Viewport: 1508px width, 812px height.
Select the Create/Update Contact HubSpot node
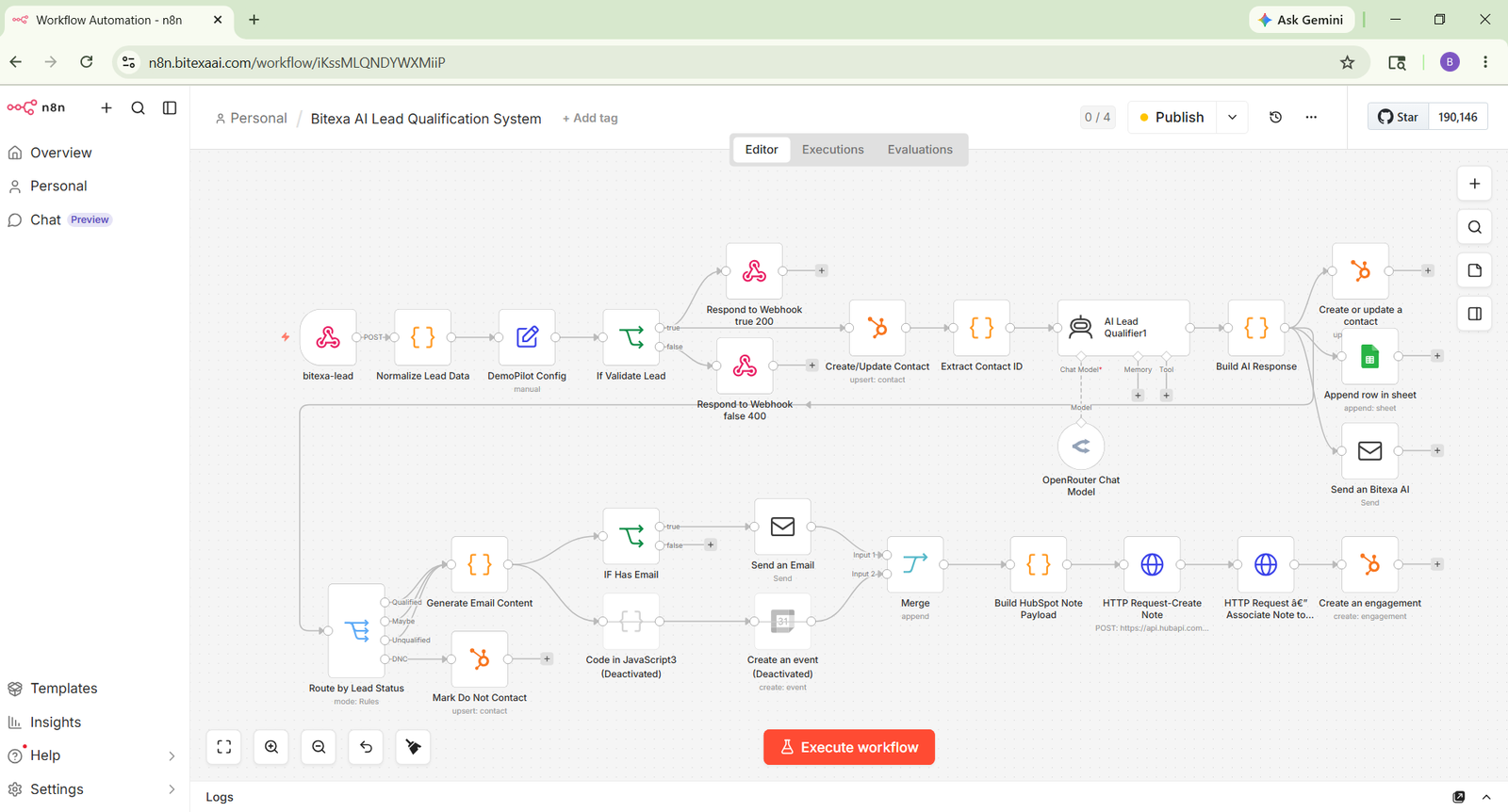(877, 328)
